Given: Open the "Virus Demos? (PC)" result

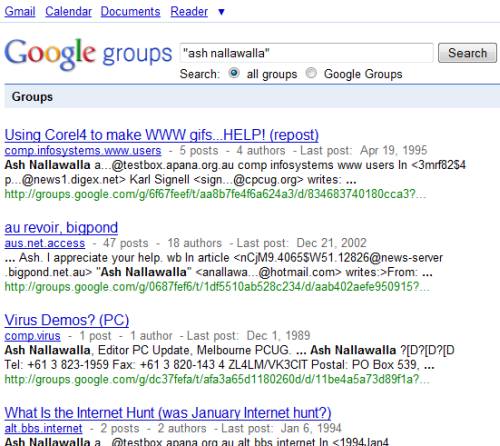Looking at the screenshot, I should tap(67, 320).
